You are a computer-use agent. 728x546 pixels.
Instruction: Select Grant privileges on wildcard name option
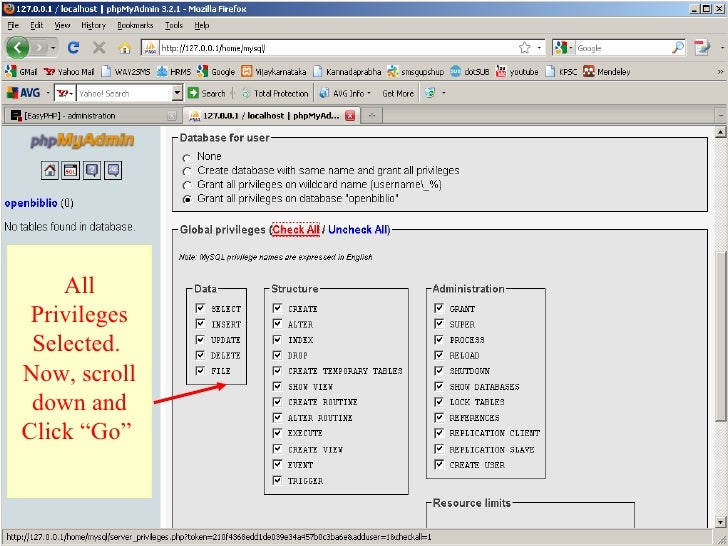(x=187, y=185)
